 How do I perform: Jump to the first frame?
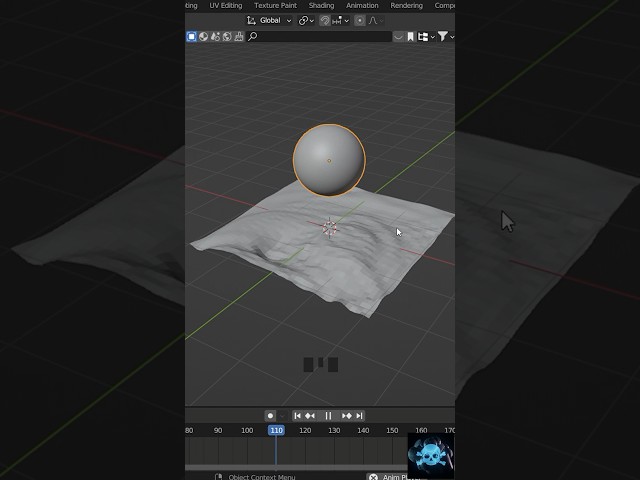pos(298,416)
